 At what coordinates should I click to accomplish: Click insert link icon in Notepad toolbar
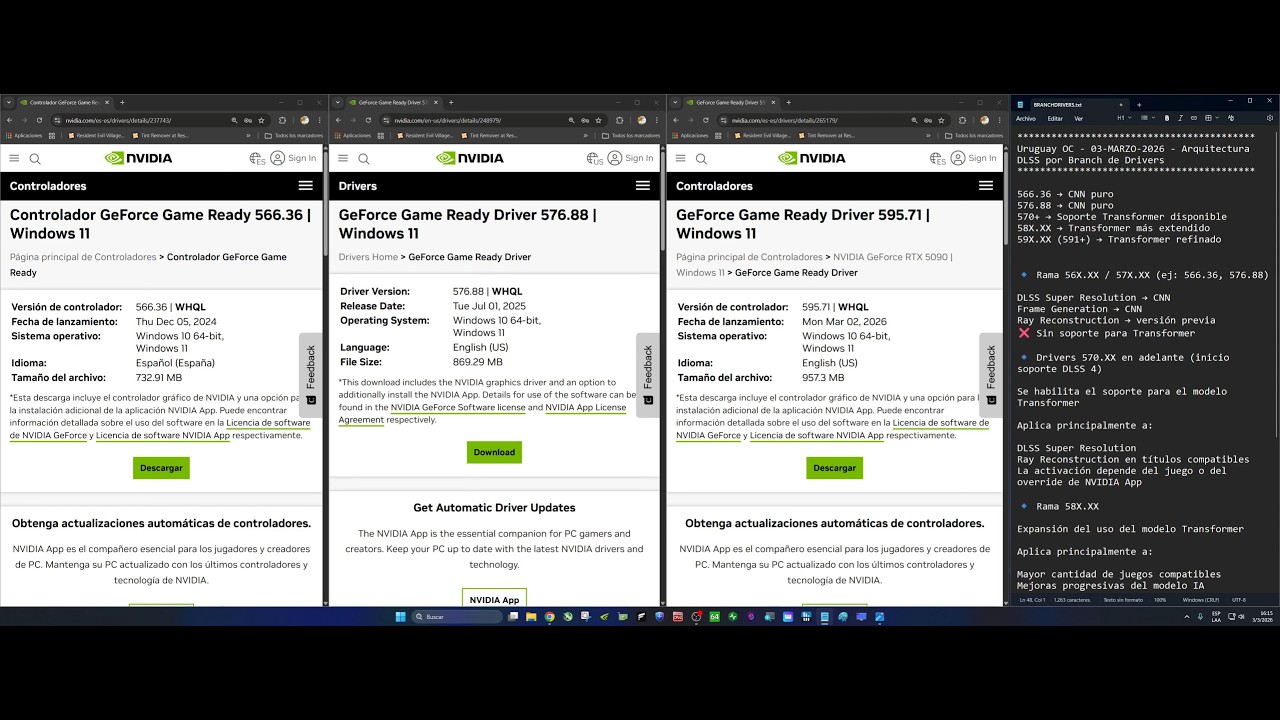[x=1194, y=118]
